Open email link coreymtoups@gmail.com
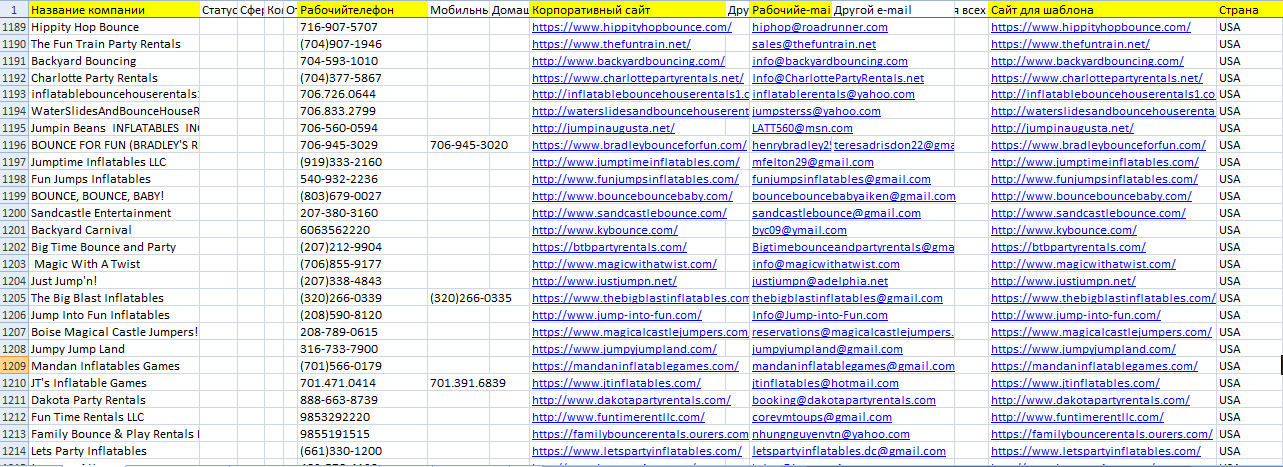This screenshot has width=1283, height=467. [x=822, y=417]
